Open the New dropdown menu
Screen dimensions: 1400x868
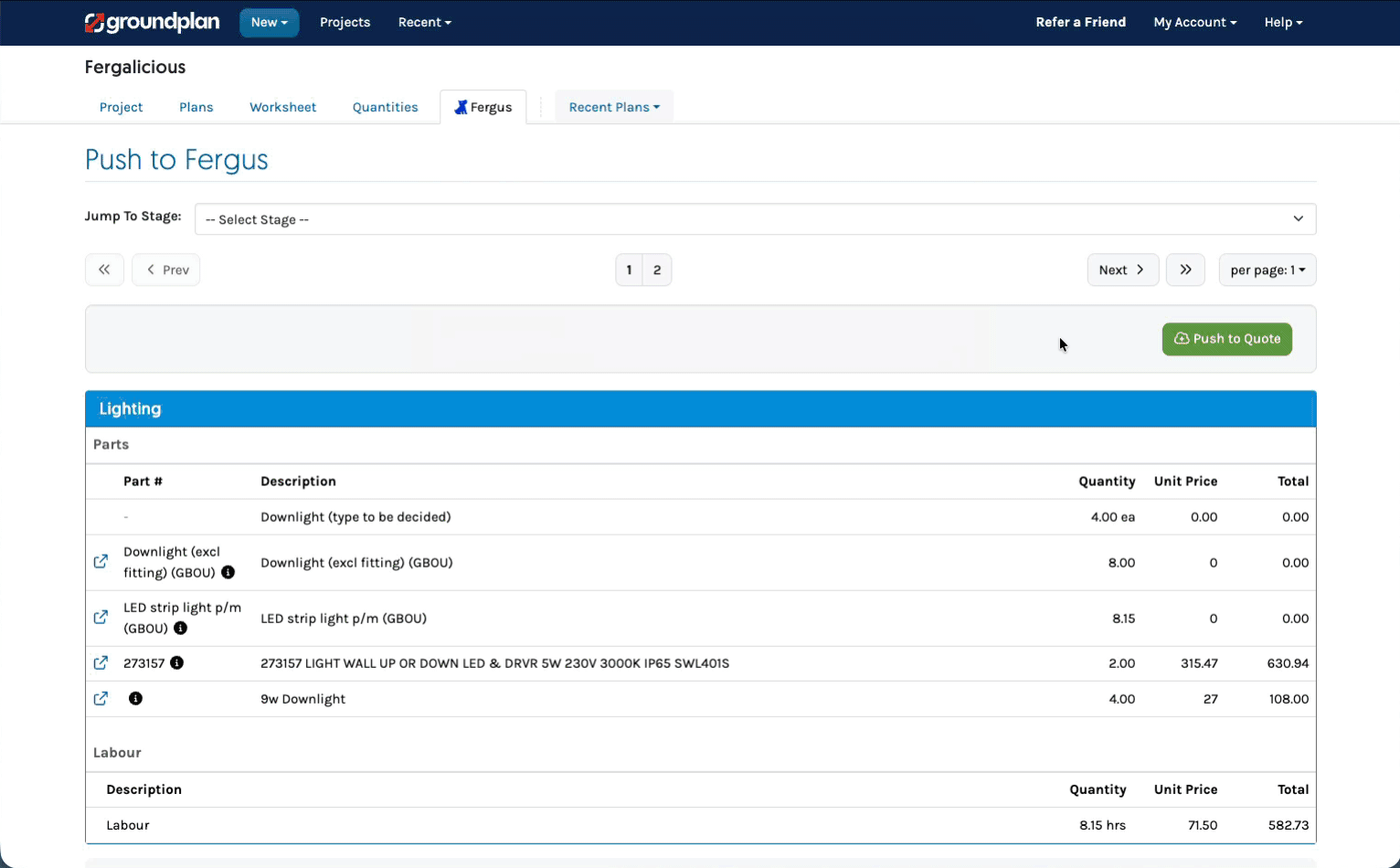[269, 22]
